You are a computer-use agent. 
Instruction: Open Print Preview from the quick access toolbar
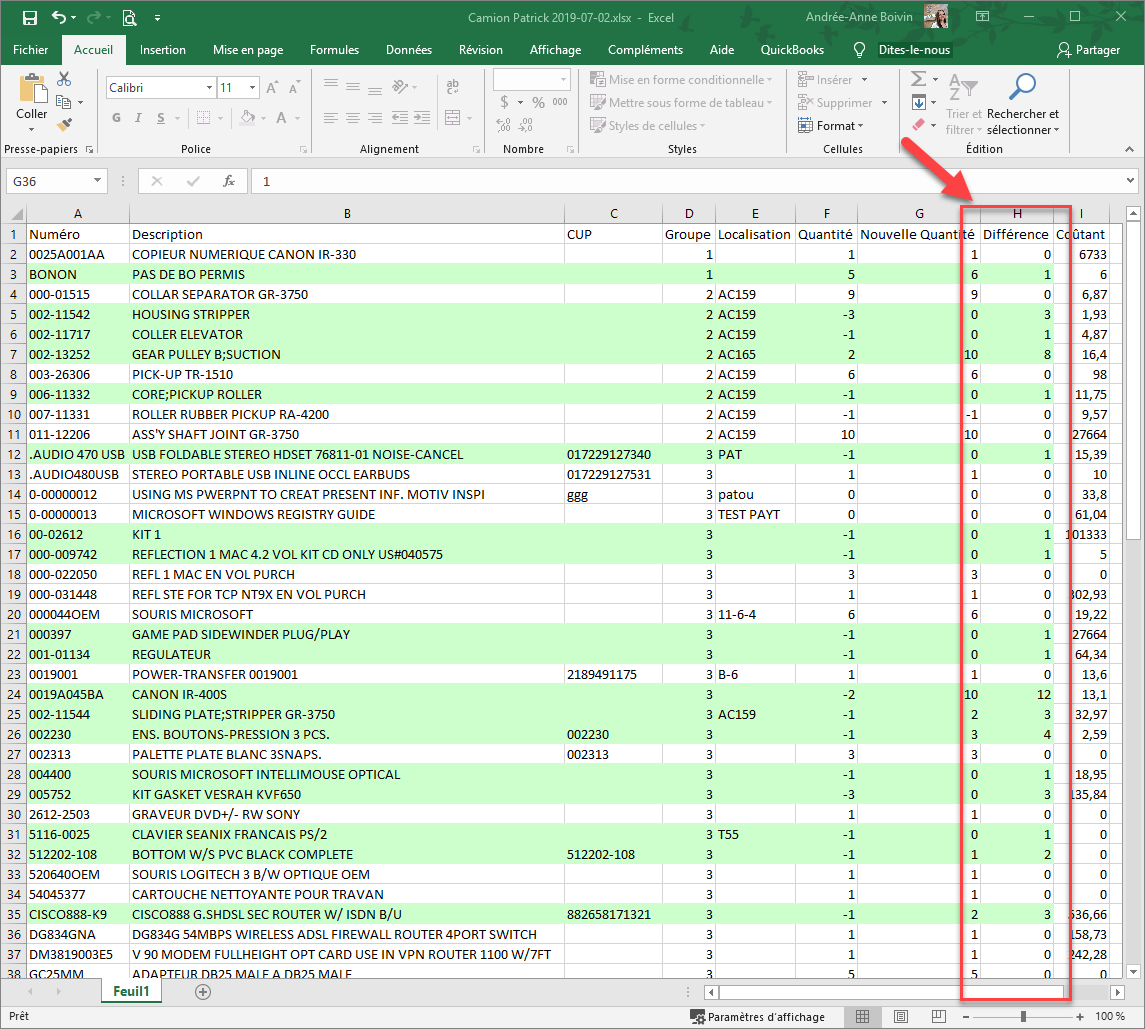[x=129, y=17]
